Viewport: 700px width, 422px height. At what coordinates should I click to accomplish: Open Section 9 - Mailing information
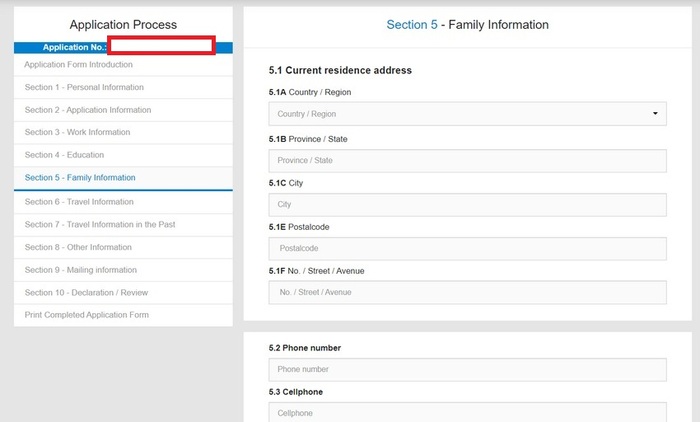(81, 270)
